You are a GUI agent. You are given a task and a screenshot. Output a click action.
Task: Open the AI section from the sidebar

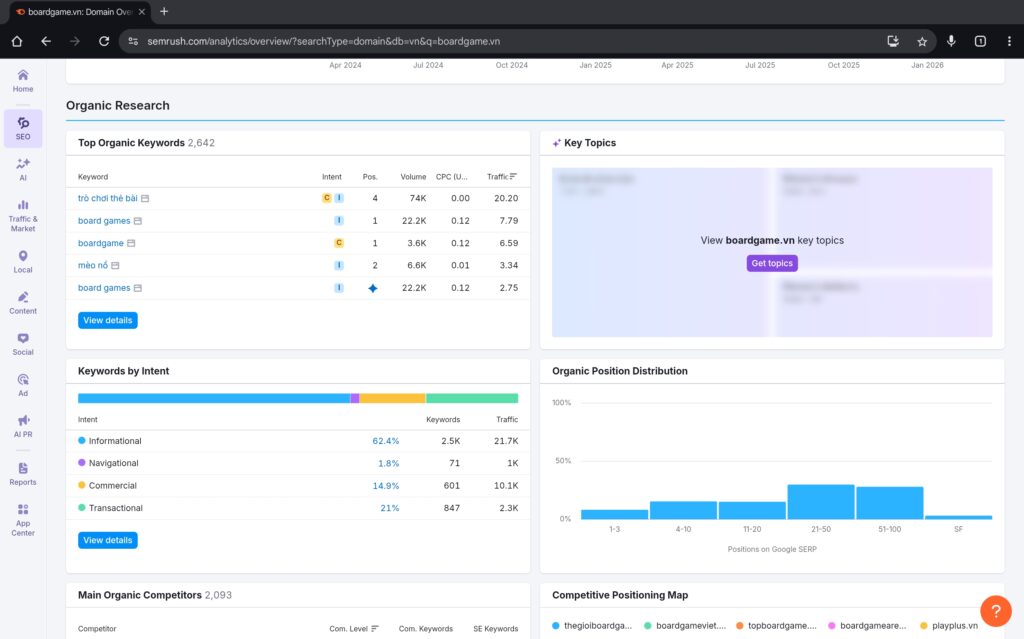point(22,170)
